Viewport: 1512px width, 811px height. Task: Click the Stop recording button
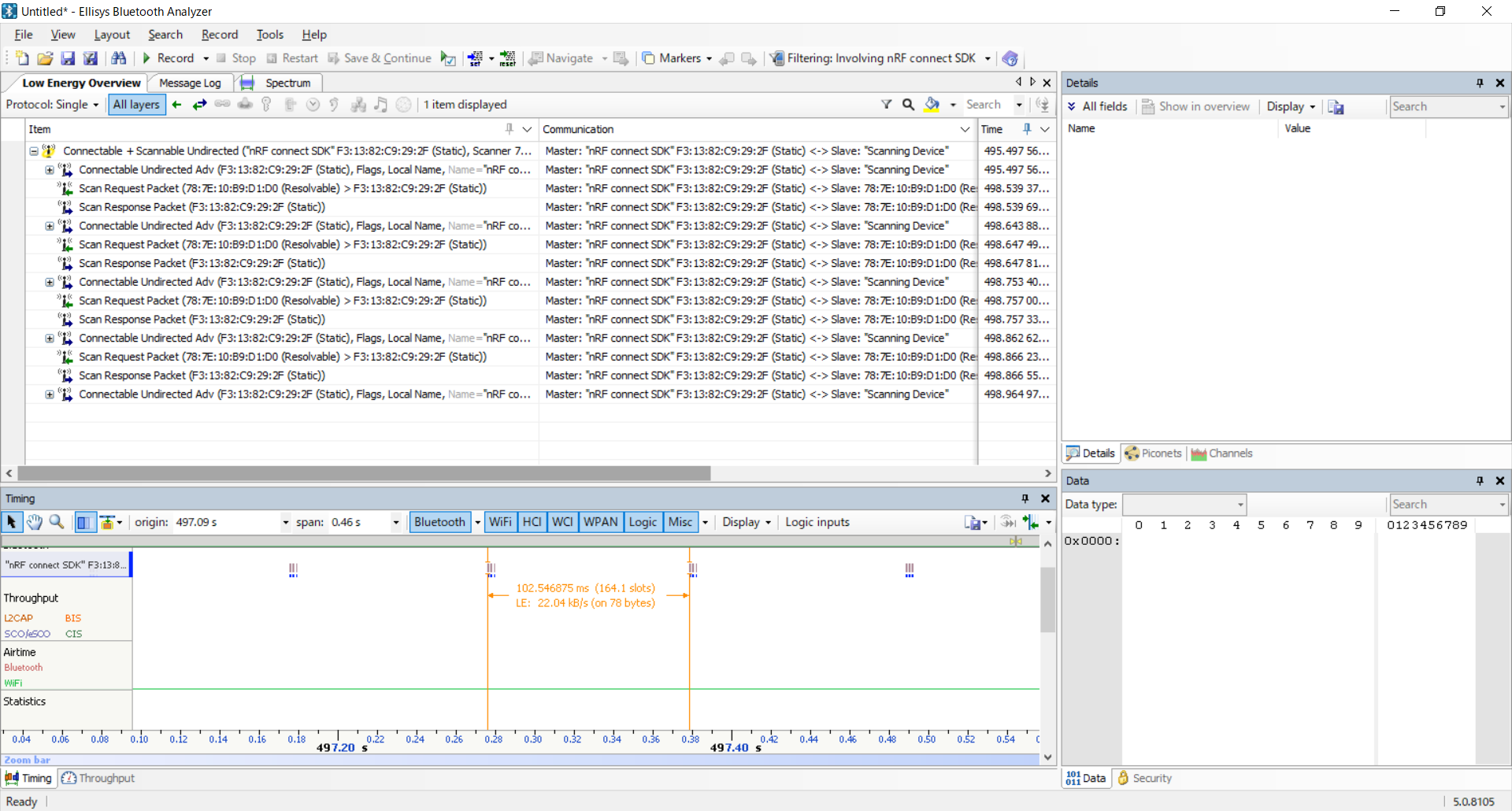click(x=236, y=58)
